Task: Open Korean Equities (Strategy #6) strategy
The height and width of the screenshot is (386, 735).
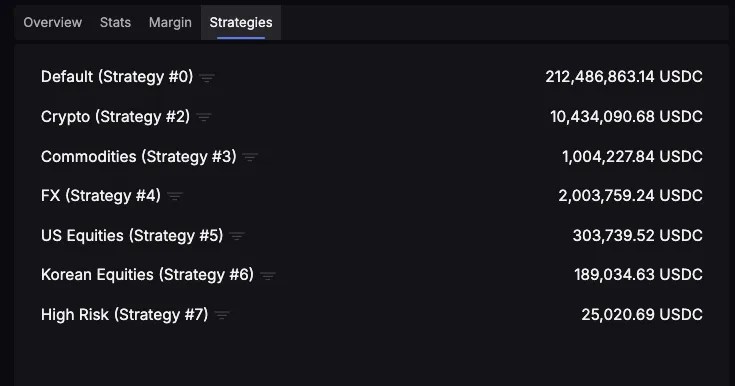Action: click(147, 274)
